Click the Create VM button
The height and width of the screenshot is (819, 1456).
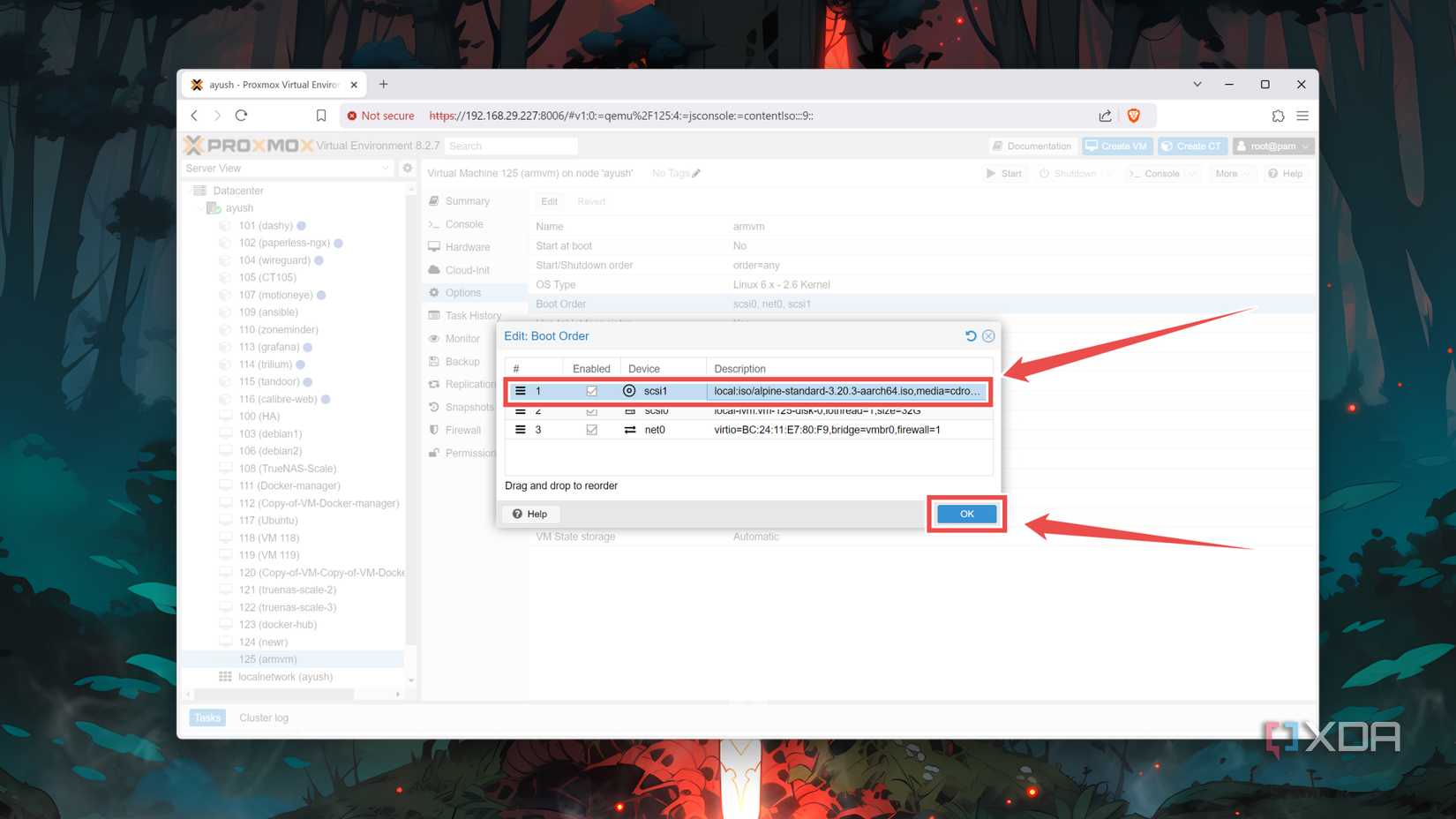coord(1116,147)
